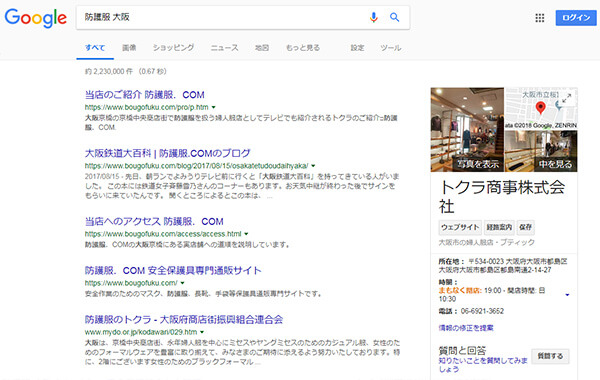
Task: Click the 質問と回答 heading
Action: pos(462,350)
